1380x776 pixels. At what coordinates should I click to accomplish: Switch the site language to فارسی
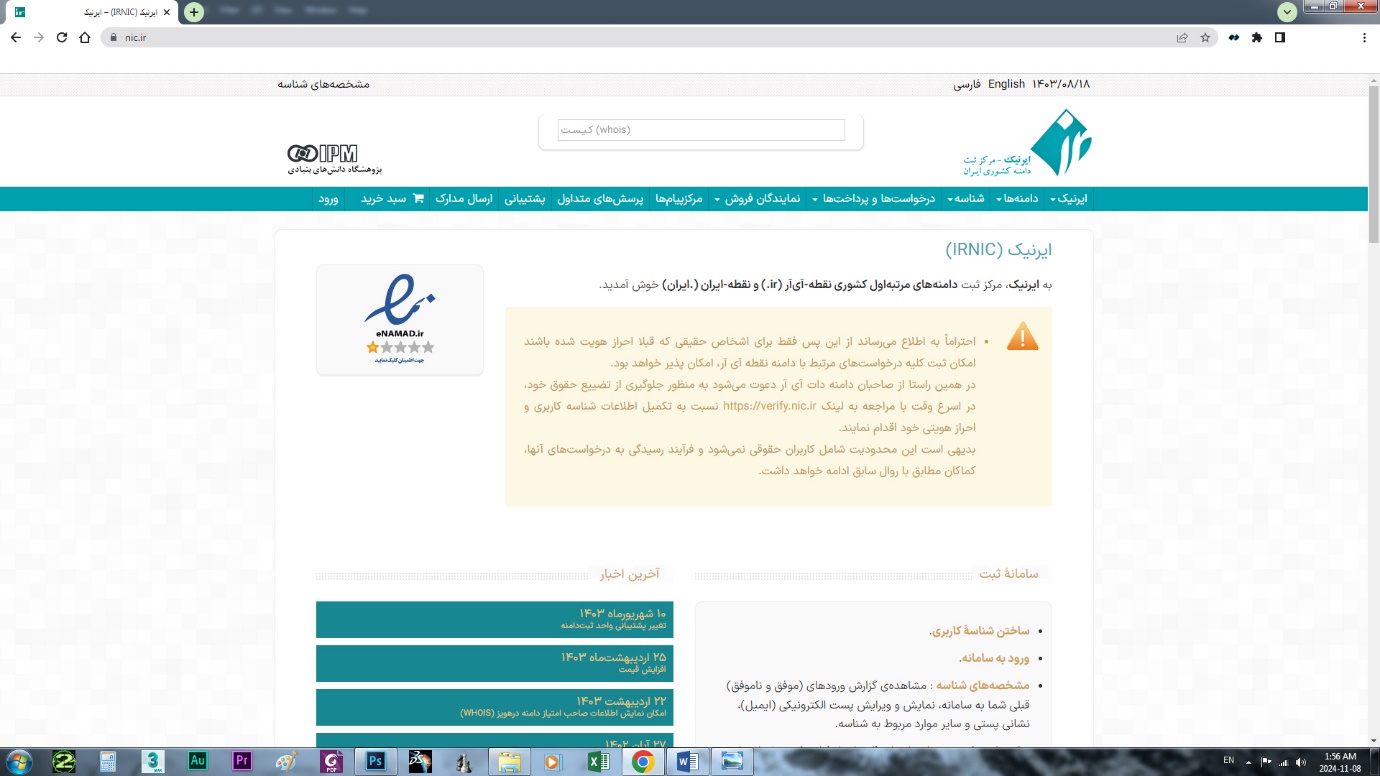point(967,84)
